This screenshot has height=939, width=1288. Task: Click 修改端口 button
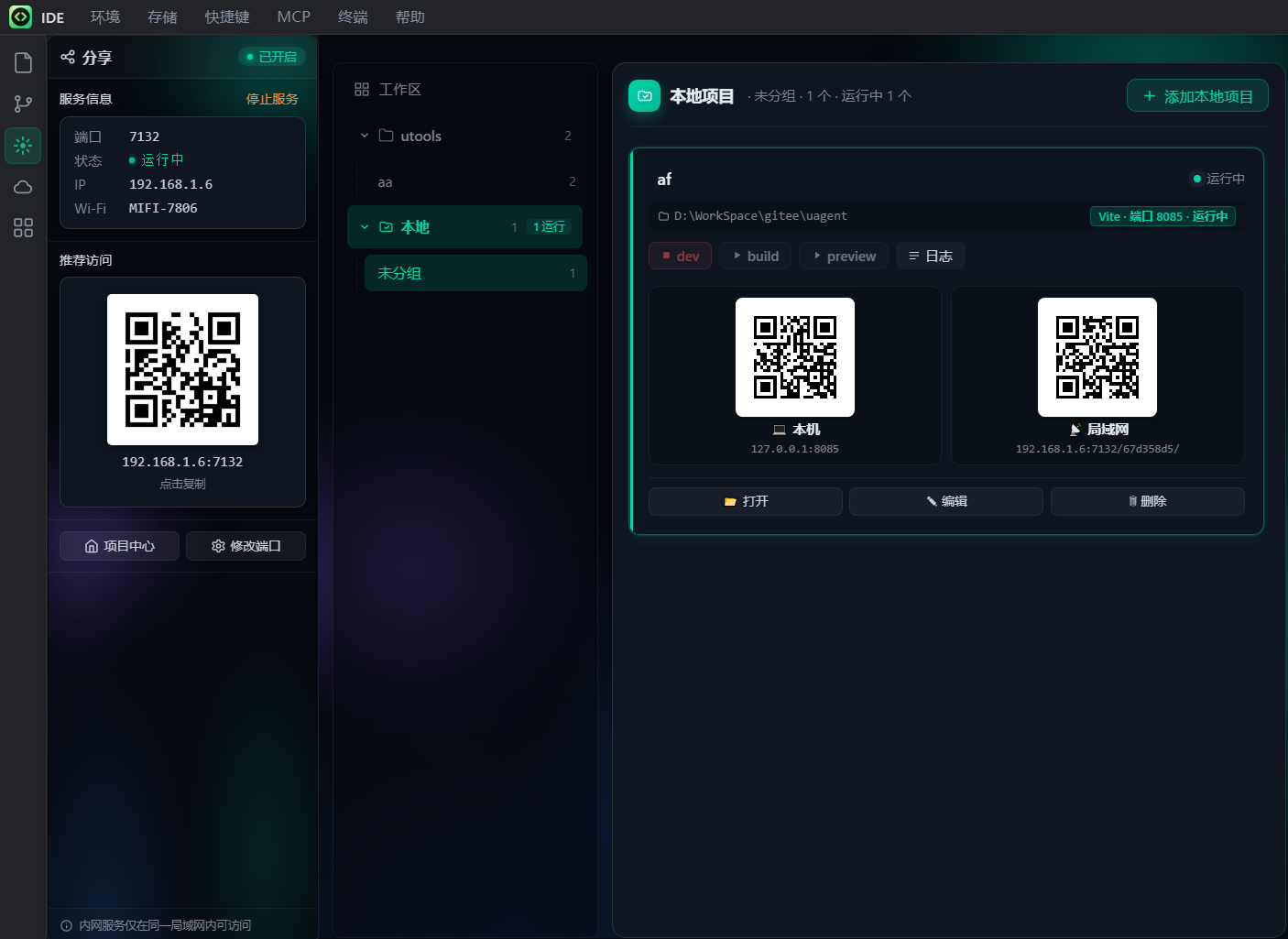pyautogui.click(x=246, y=546)
